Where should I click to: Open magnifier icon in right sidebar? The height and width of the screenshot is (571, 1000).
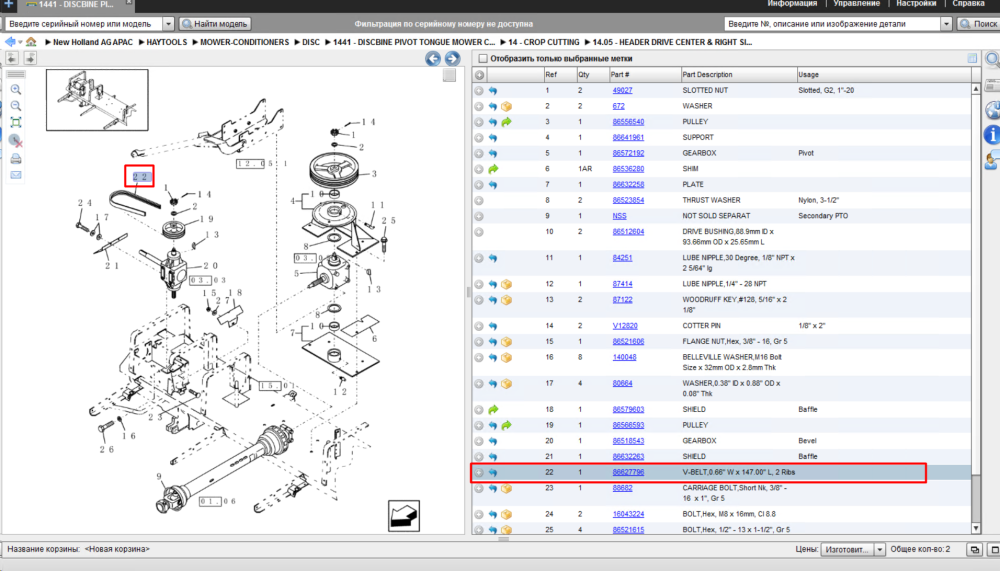(992, 60)
